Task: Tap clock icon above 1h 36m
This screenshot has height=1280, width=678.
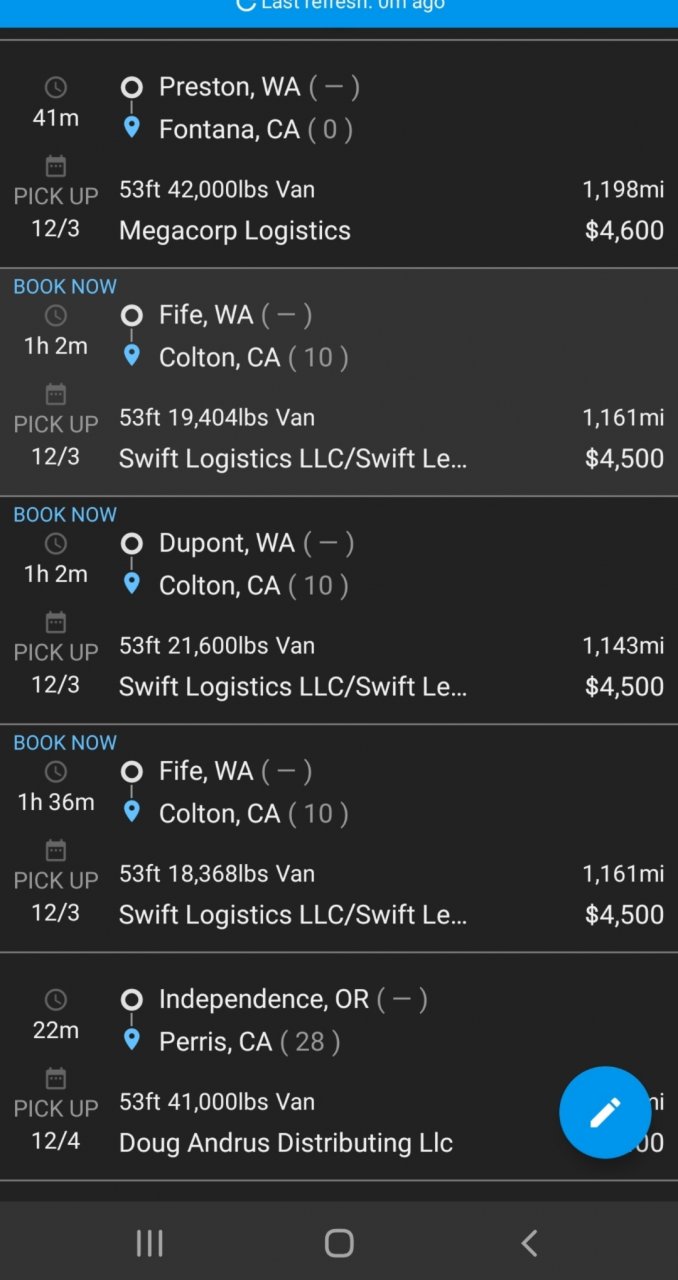Action: (56, 772)
